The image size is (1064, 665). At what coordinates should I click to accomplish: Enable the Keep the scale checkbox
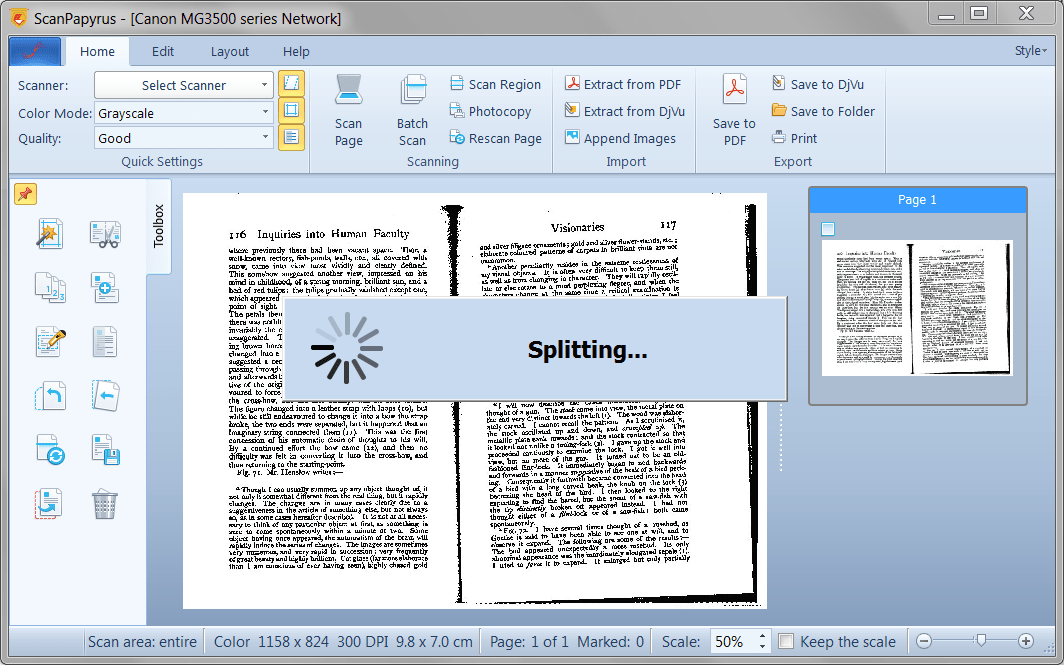[786, 641]
